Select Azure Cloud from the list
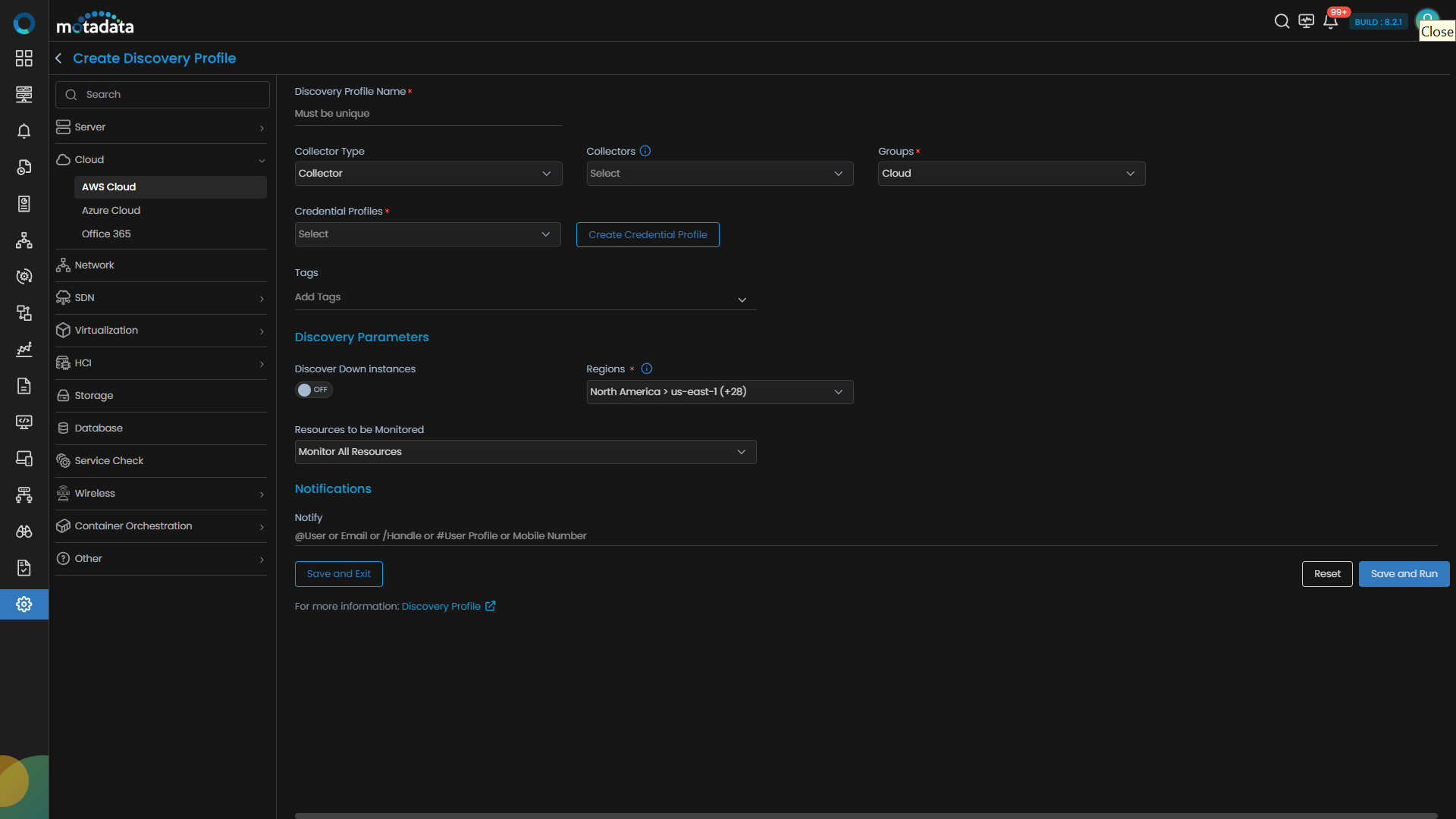 [x=111, y=211]
